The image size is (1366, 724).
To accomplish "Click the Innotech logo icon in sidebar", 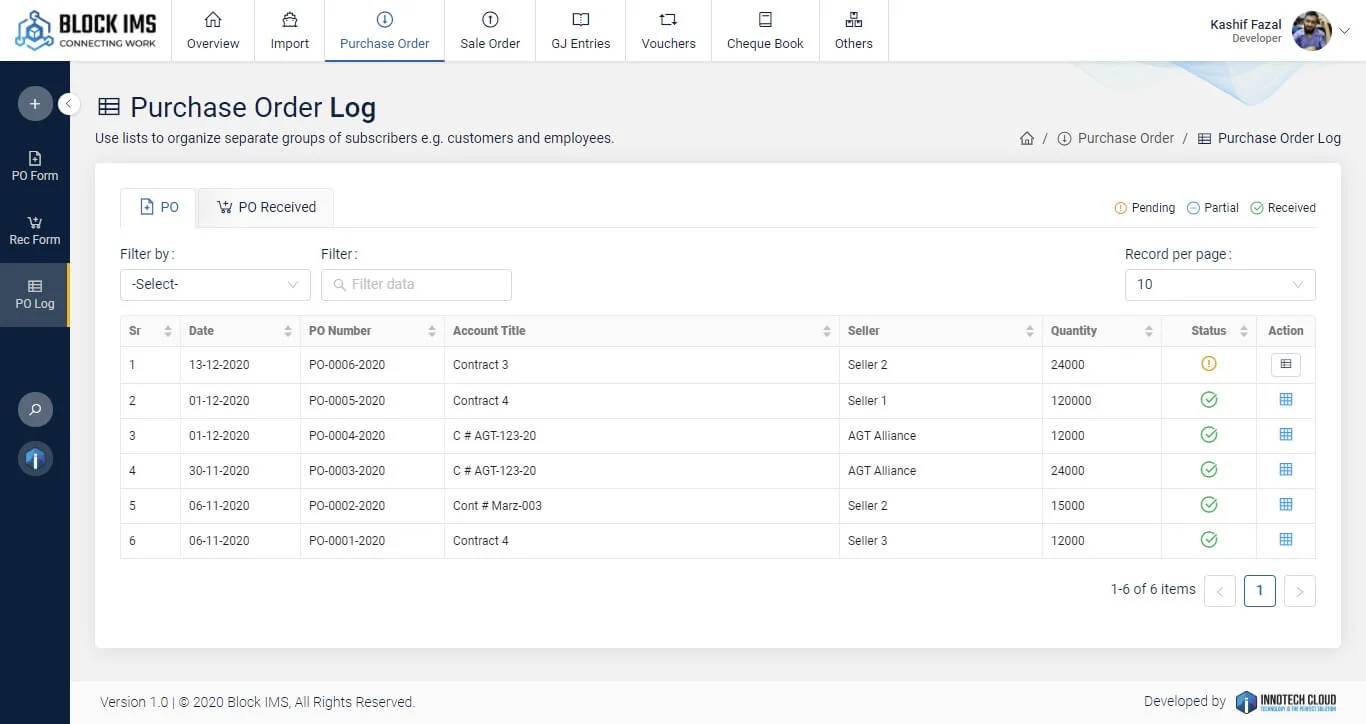I will coord(35,459).
